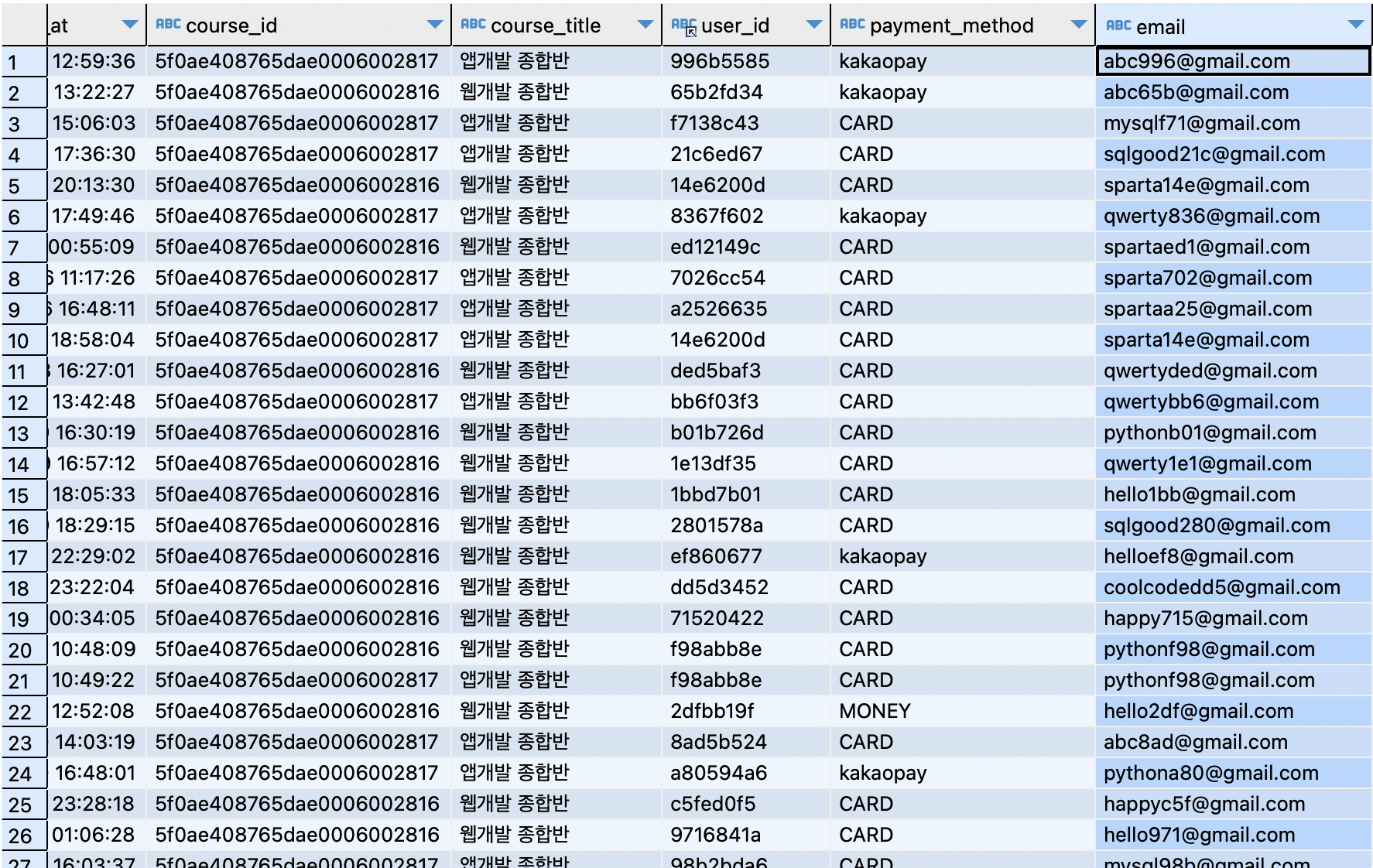Select the course_title column header
The width and height of the screenshot is (1373, 868).
[556, 26]
